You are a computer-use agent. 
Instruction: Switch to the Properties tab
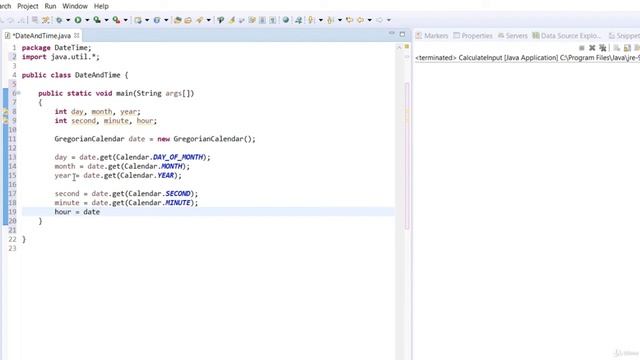[x=473, y=36]
